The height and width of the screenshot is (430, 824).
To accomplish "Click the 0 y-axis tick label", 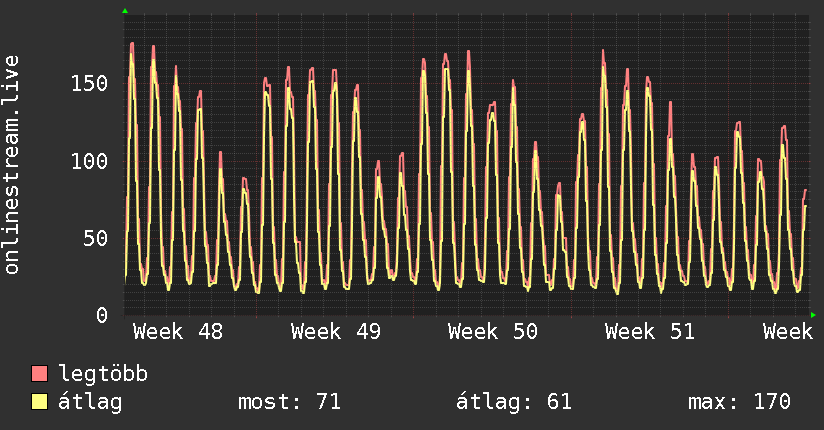I will click(101, 315).
